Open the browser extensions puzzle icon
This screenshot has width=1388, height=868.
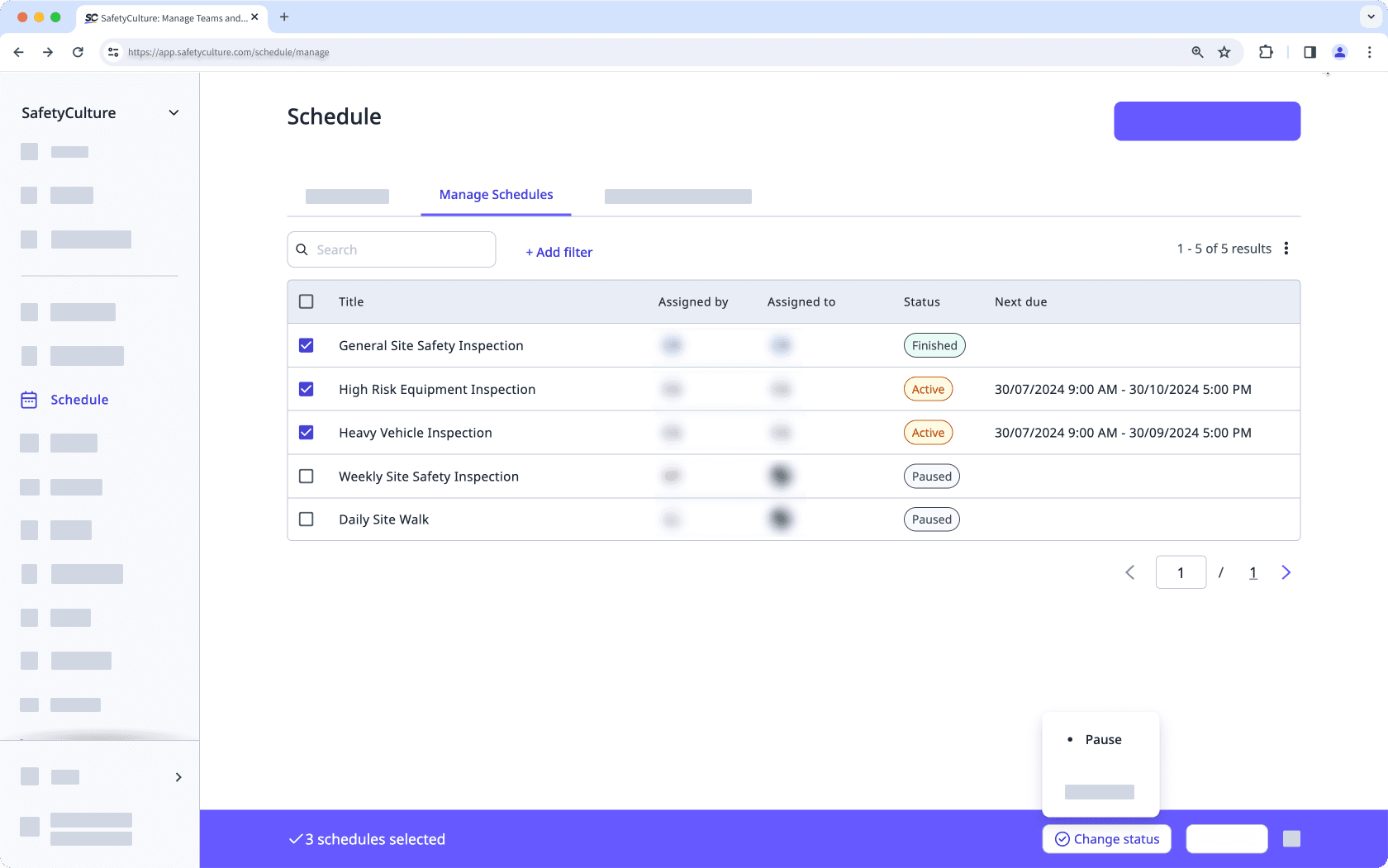point(1266,51)
